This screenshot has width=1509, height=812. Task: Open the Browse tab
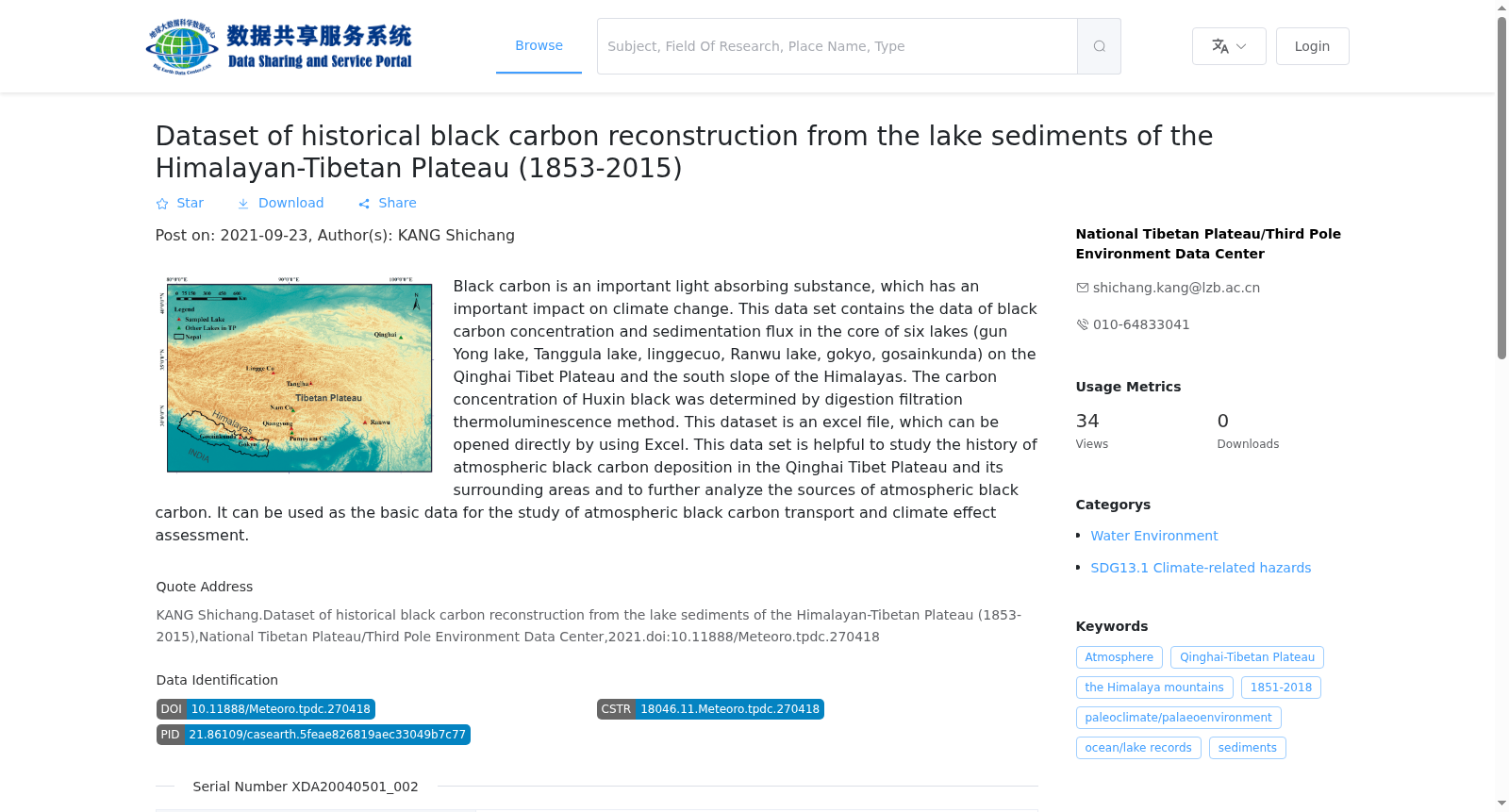pos(539,45)
